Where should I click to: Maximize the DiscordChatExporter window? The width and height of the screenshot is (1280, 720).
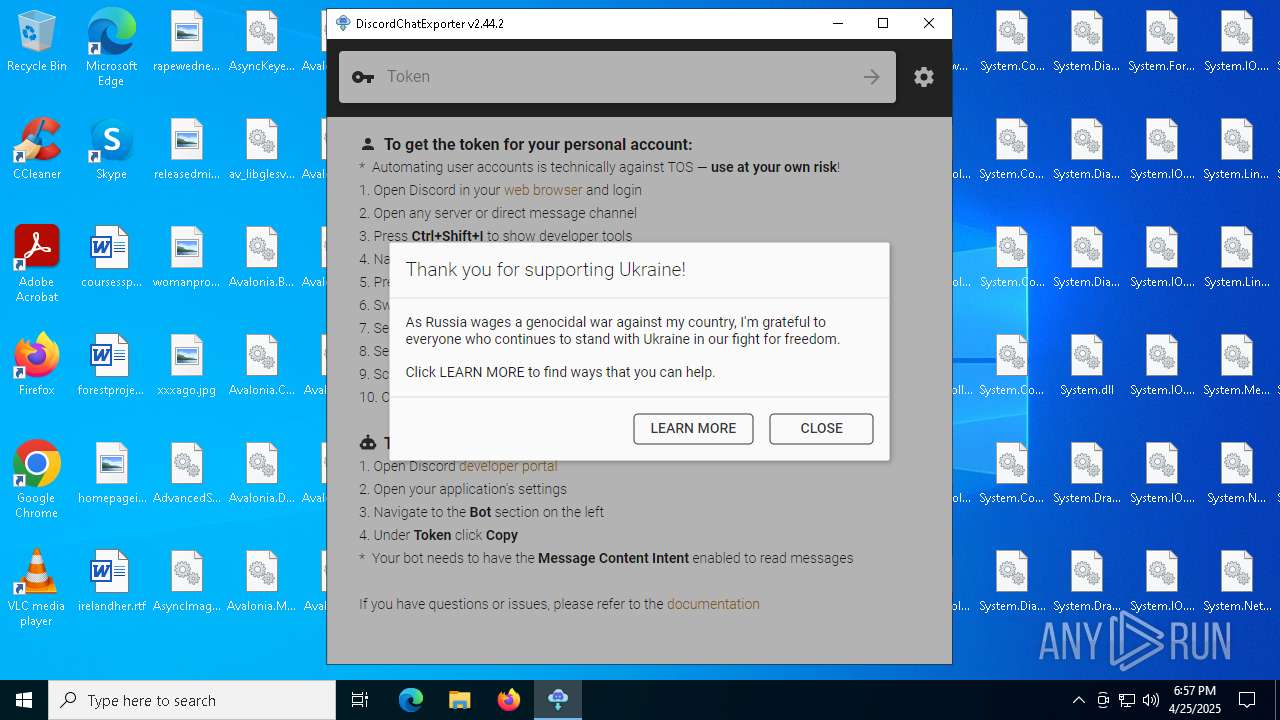point(883,23)
